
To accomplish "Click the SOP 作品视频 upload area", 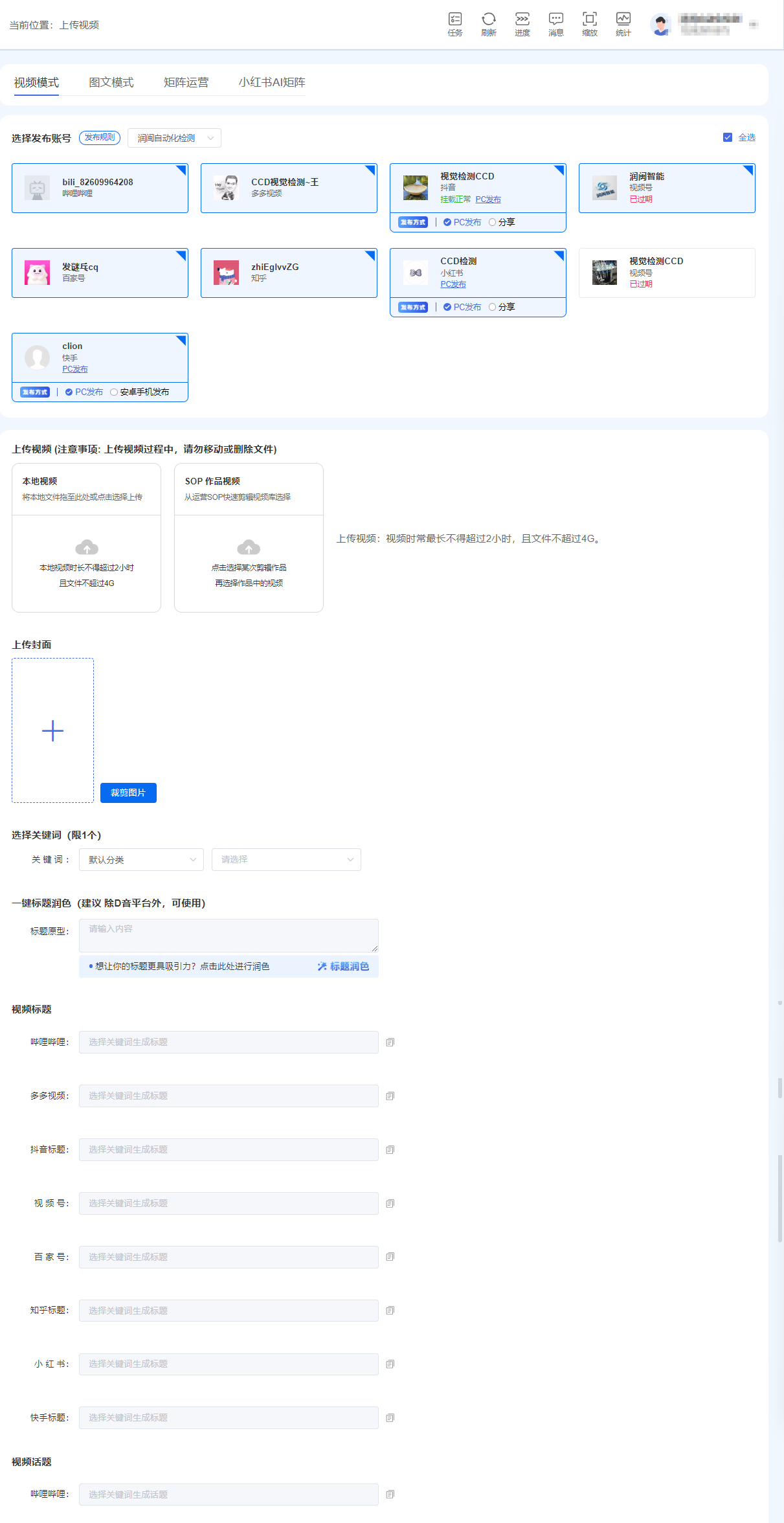I will point(249,537).
